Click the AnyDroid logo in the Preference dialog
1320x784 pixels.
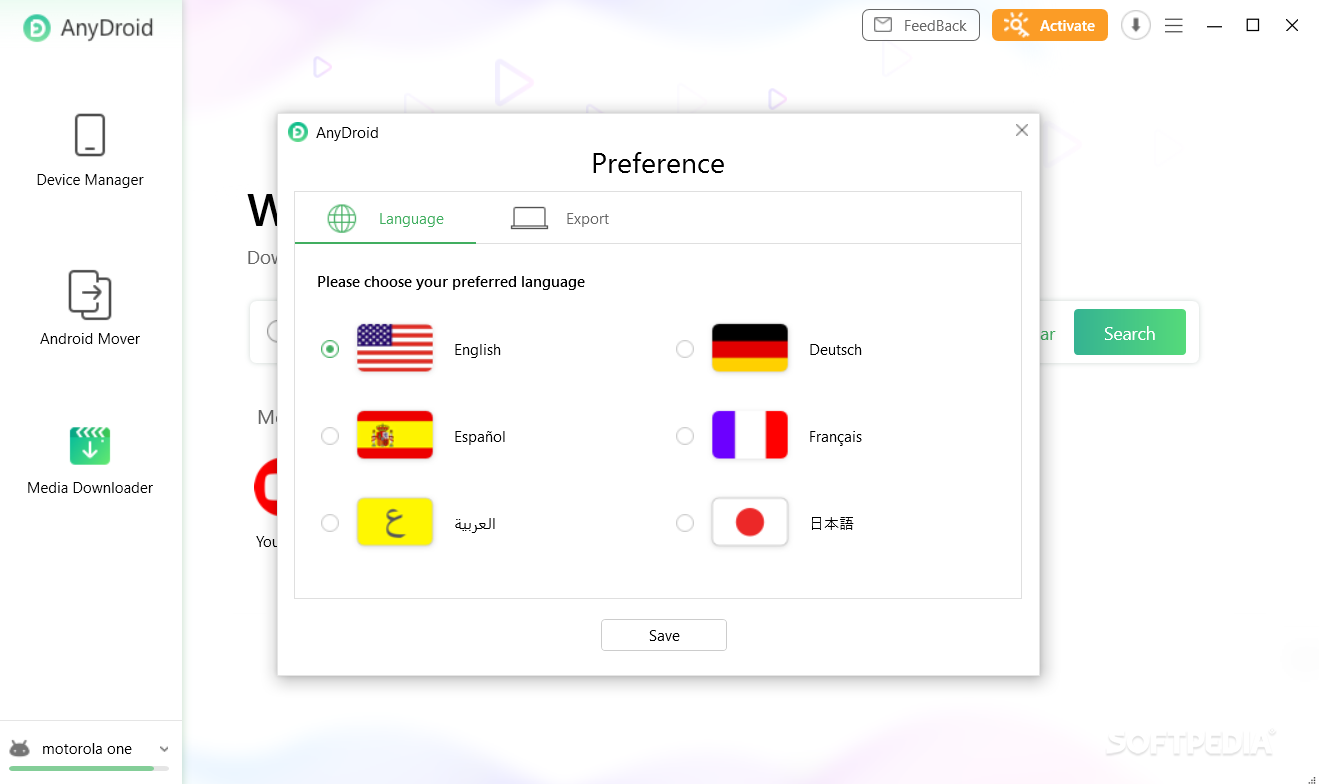click(298, 132)
